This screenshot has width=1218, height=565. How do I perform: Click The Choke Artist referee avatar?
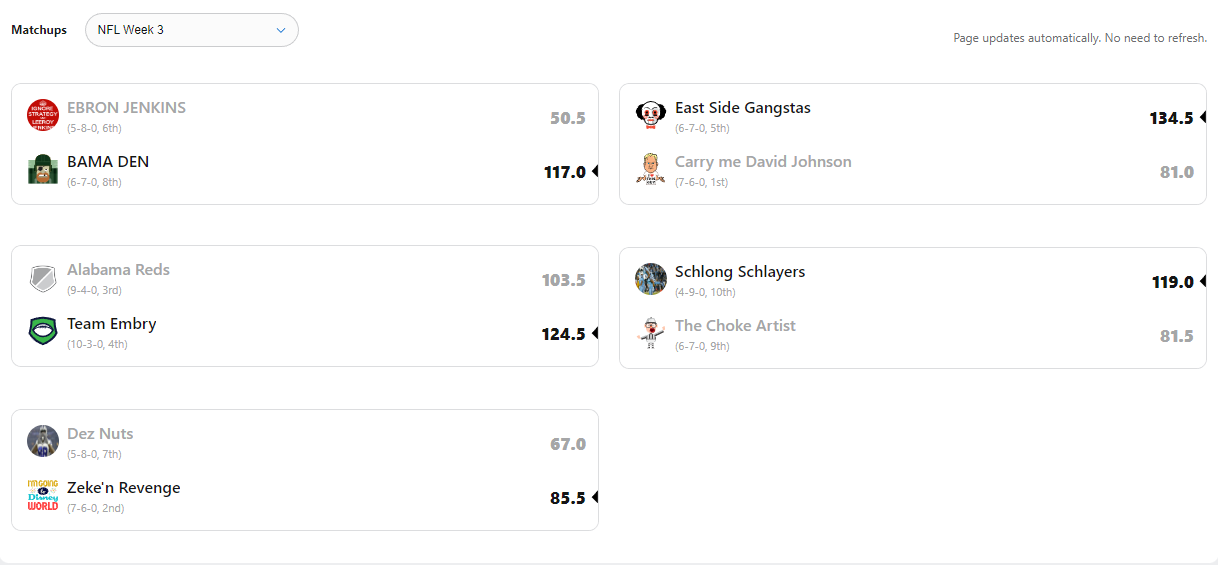pyautogui.click(x=651, y=334)
